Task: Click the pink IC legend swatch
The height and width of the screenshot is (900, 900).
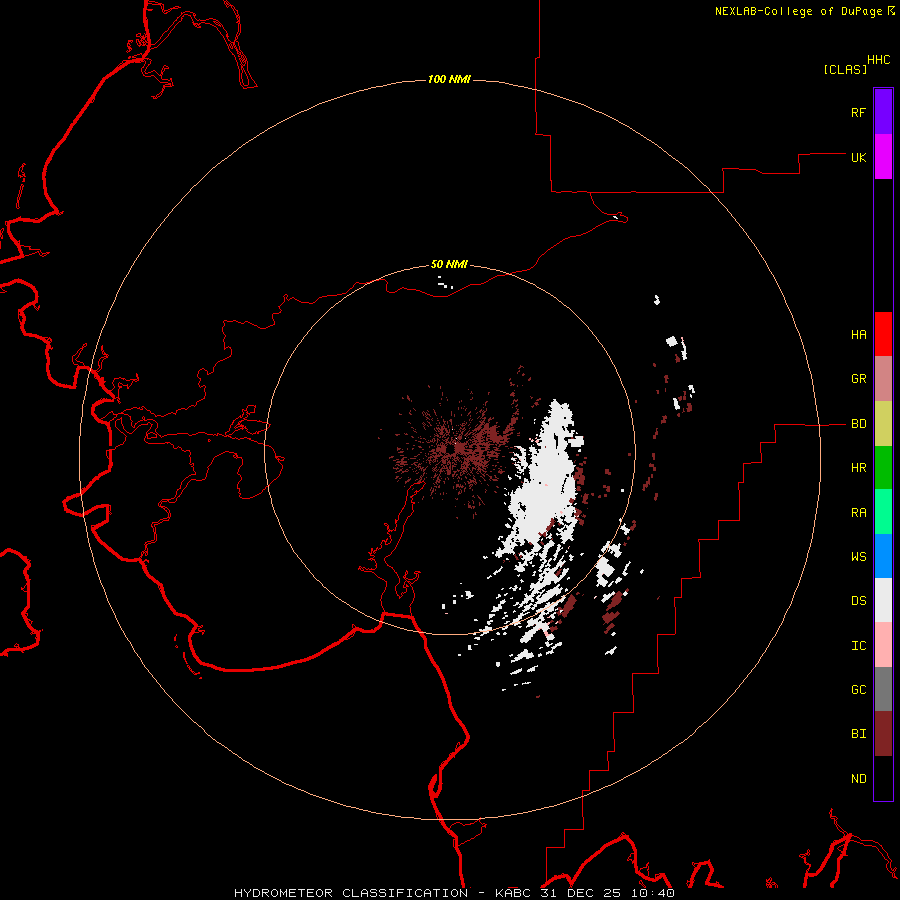Action: click(x=883, y=645)
